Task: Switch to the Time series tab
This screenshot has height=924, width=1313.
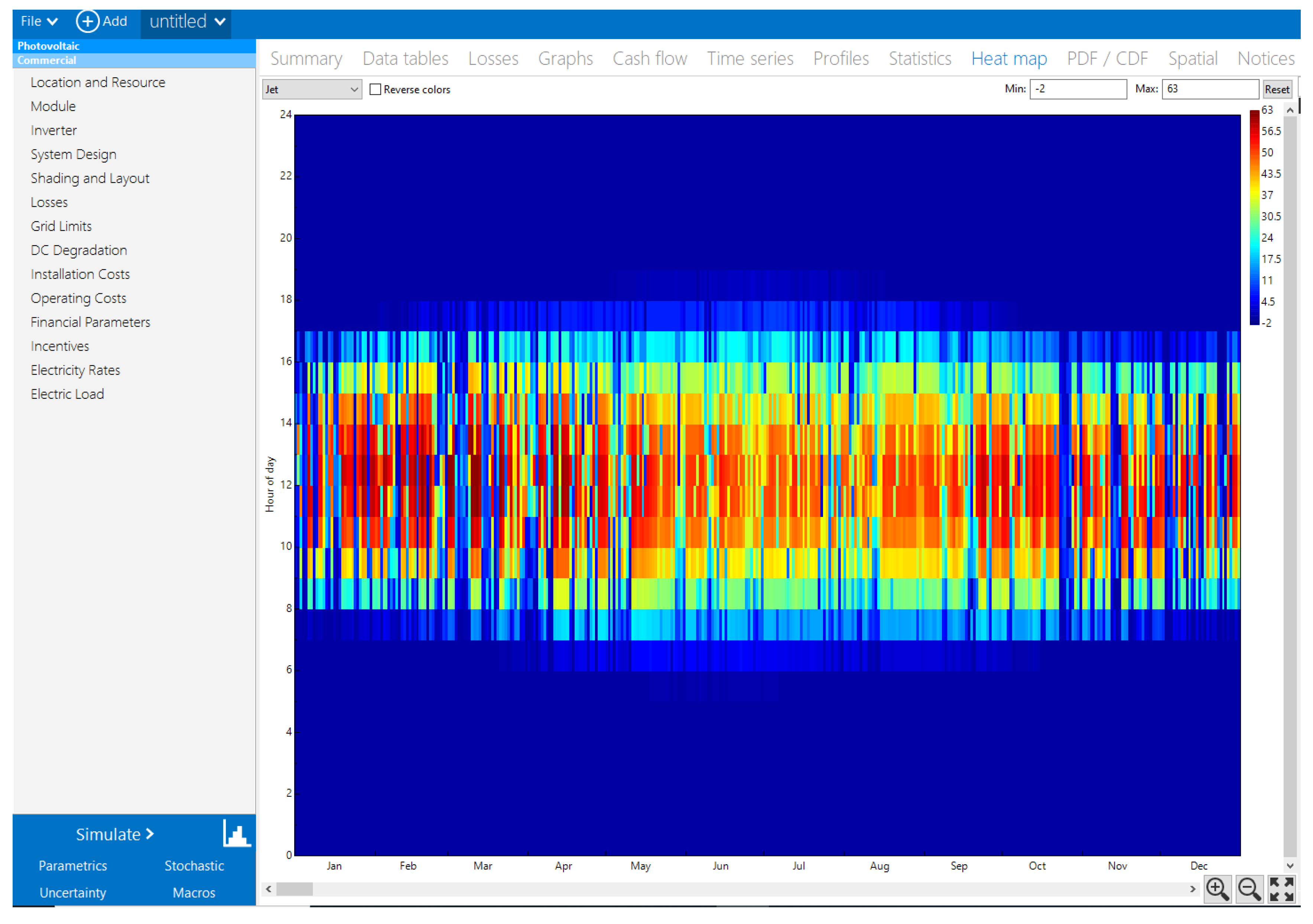Action: click(750, 59)
